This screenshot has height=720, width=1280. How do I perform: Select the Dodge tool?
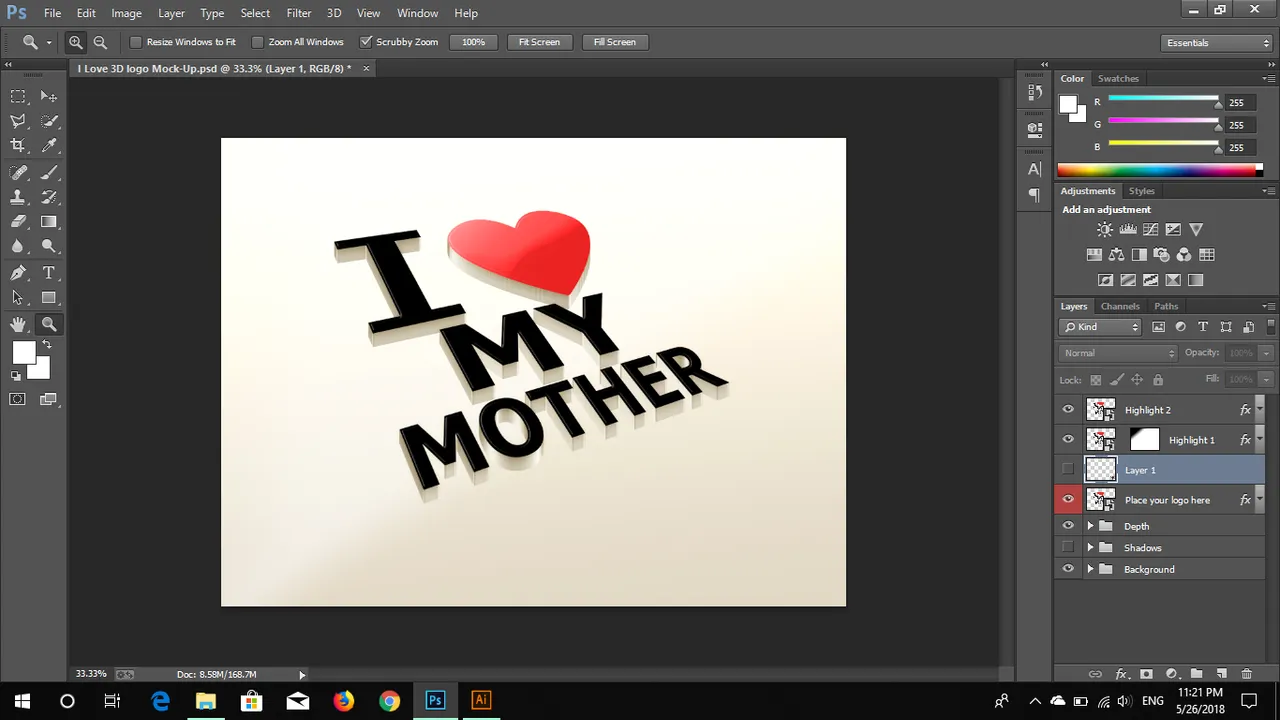(48, 246)
